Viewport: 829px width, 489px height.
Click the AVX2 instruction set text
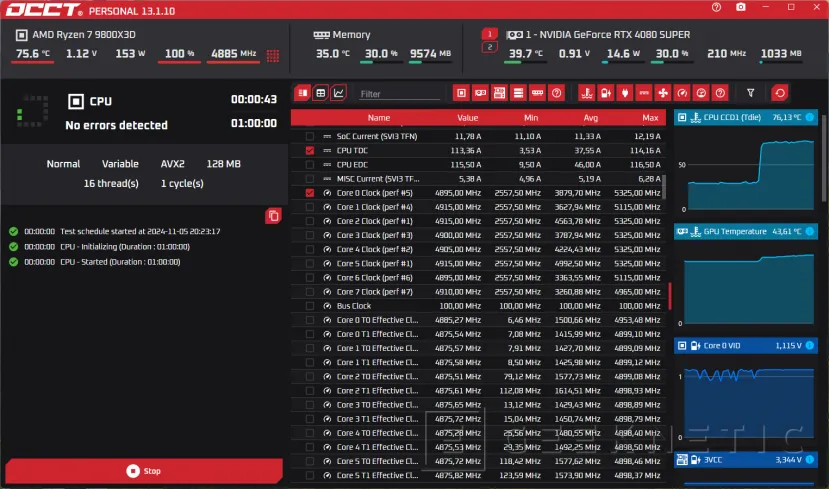(x=172, y=164)
